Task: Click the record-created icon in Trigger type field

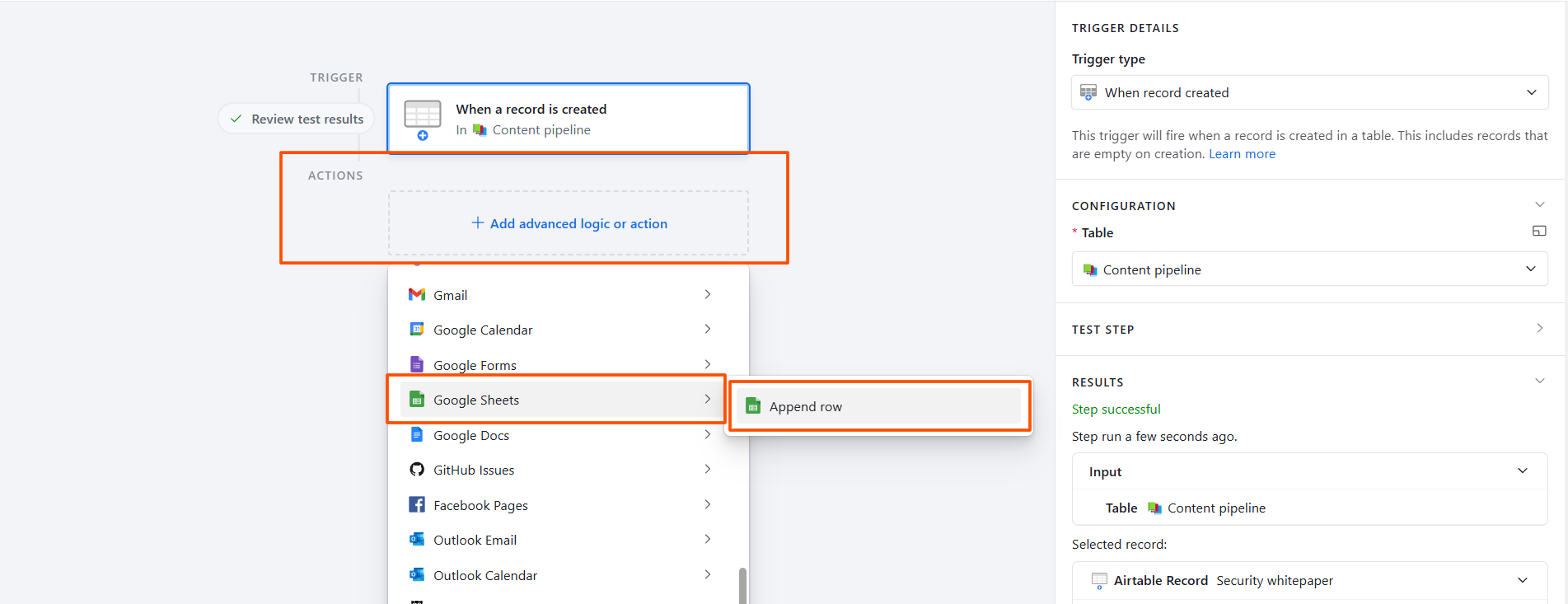Action: pos(1088,92)
